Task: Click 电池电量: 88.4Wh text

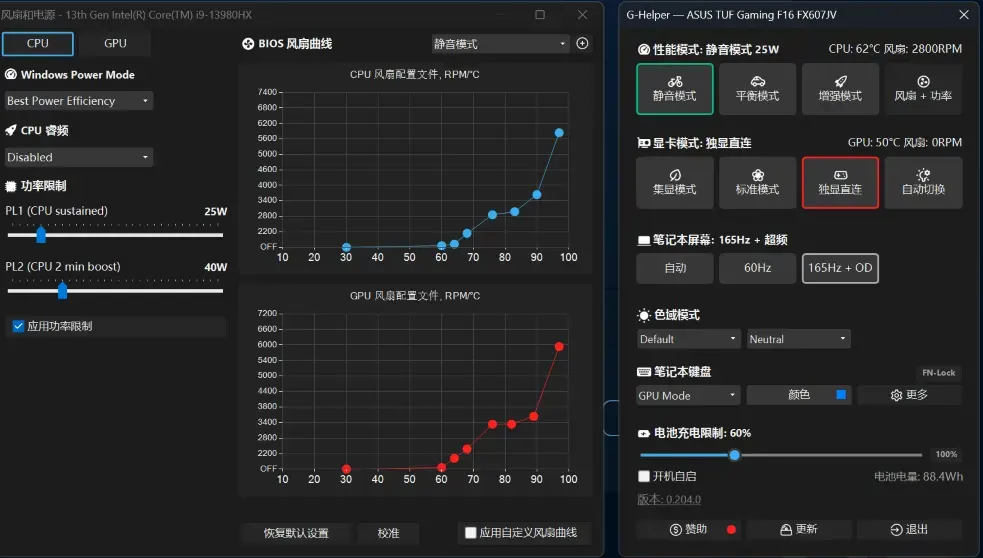Action: (x=918, y=476)
